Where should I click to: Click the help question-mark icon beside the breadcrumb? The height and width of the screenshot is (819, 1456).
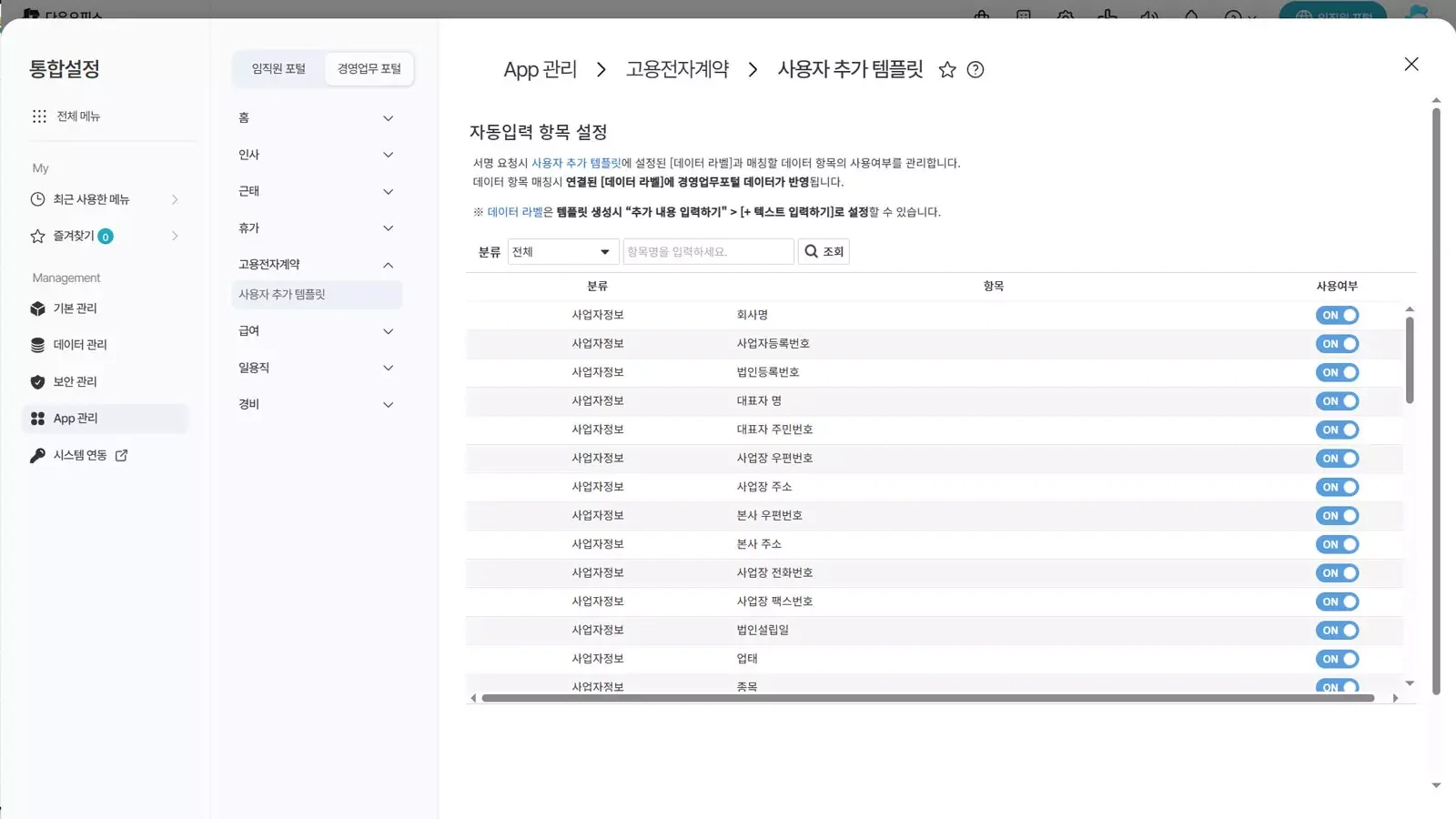976,69
